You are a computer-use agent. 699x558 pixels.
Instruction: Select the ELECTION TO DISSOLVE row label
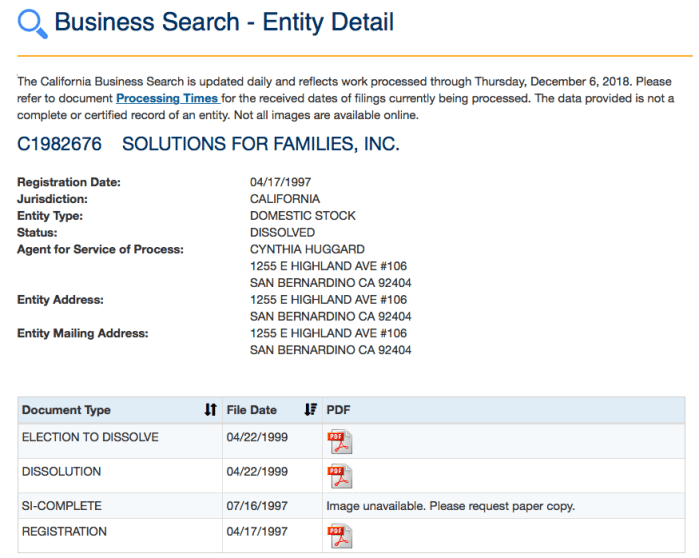[x=90, y=437]
